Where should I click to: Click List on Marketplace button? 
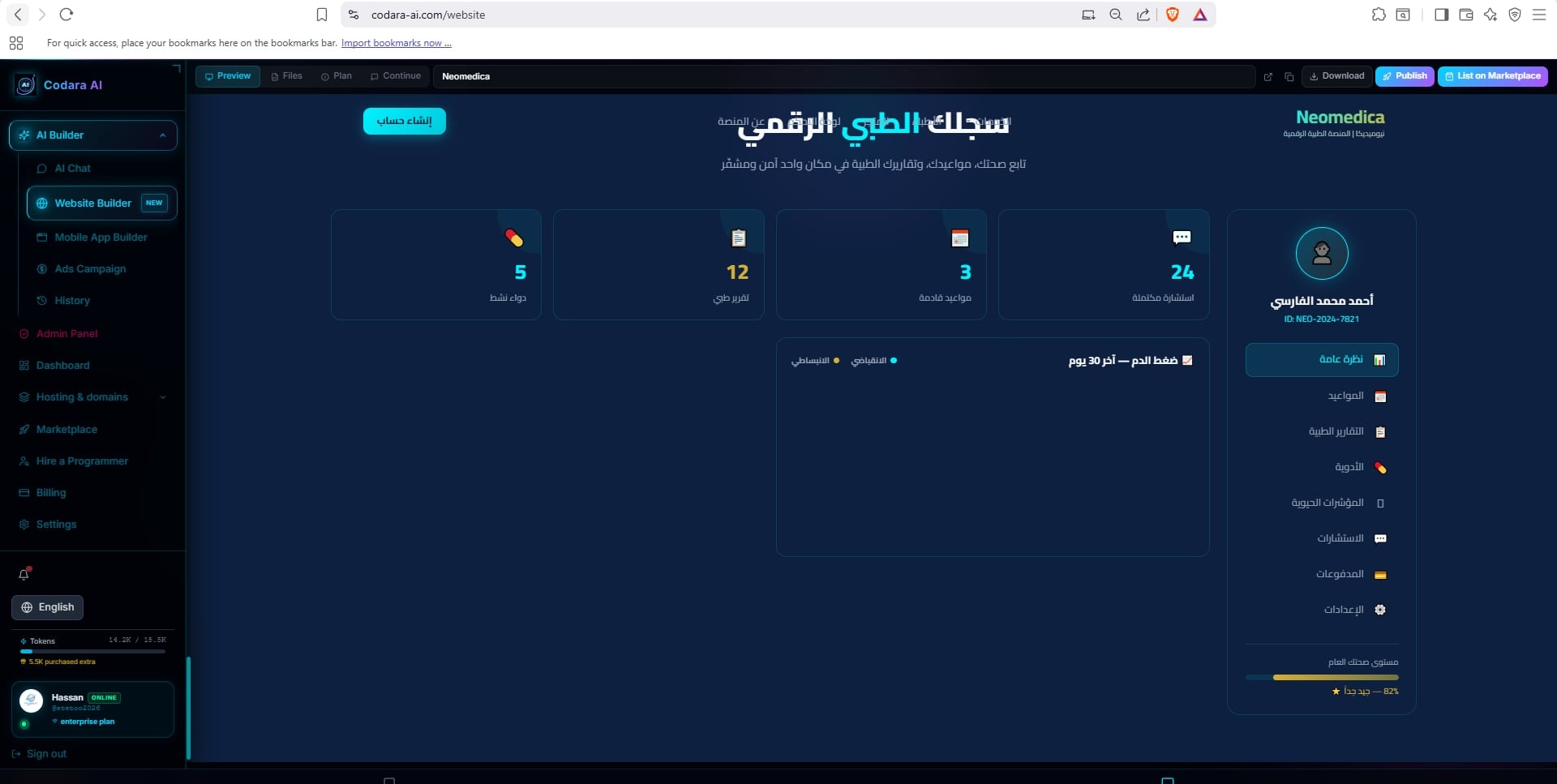[x=1492, y=76]
